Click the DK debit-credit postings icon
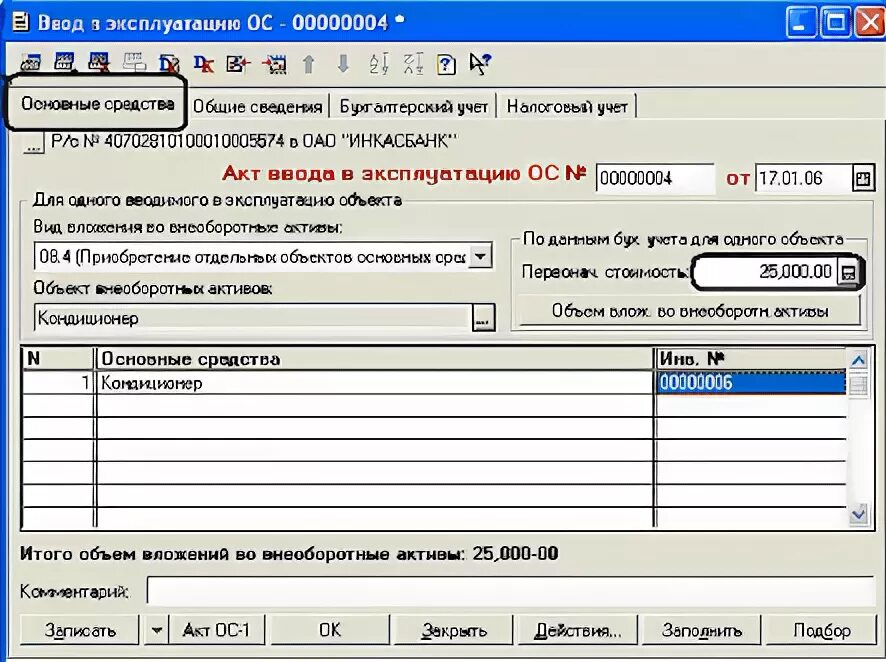886x662 pixels. pos(203,63)
